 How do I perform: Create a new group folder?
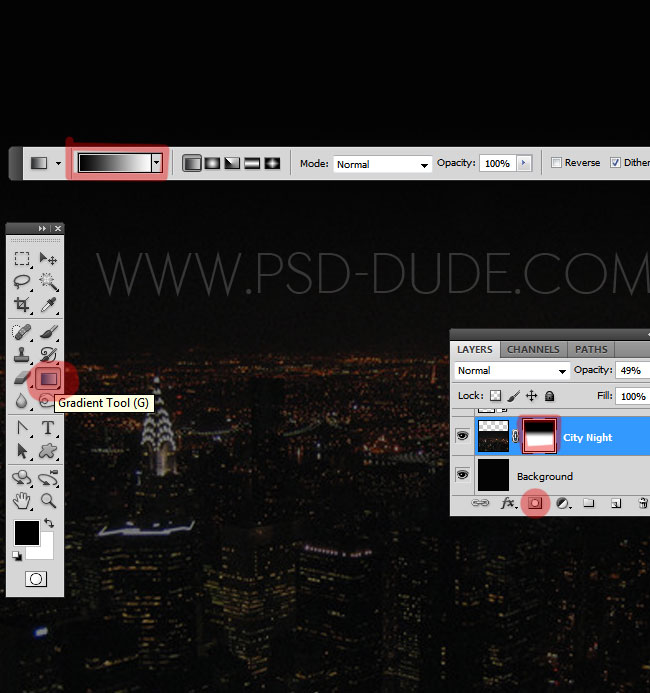589,503
